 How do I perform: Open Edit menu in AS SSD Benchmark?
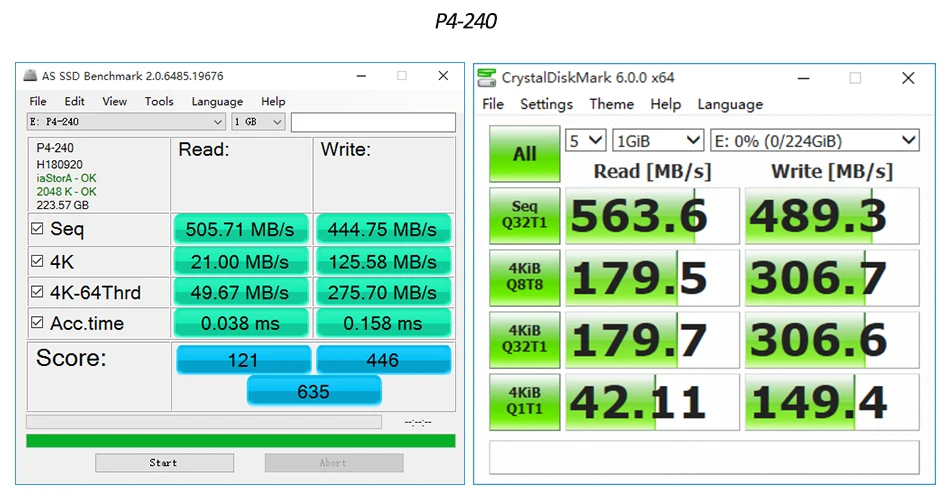[x=75, y=101]
